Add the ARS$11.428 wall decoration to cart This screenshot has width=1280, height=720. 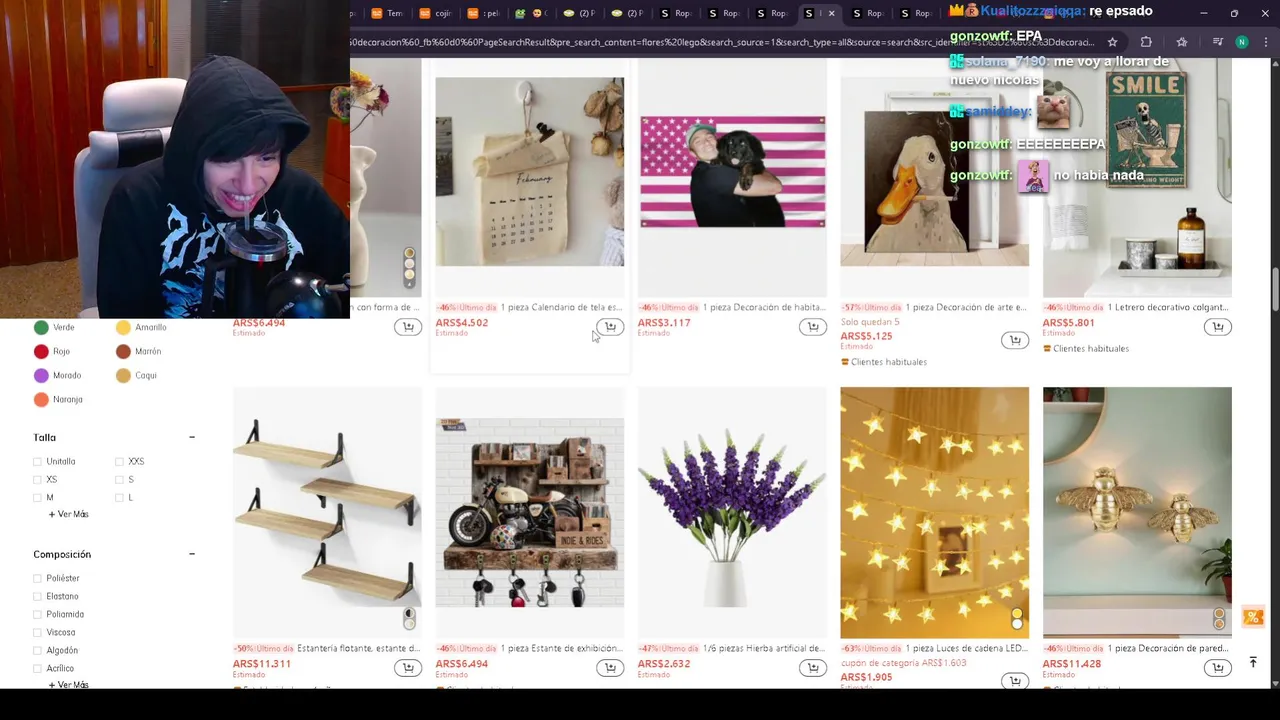click(x=1218, y=668)
